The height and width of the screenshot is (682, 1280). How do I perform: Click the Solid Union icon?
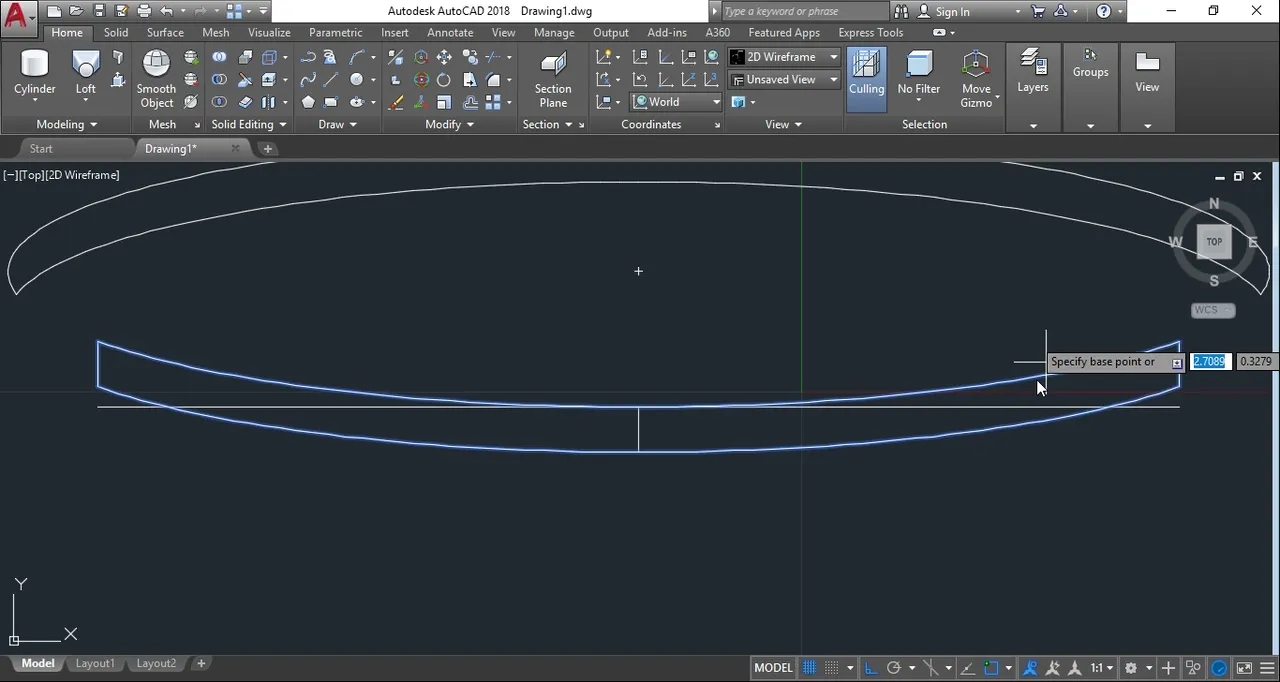tap(219, 58)
